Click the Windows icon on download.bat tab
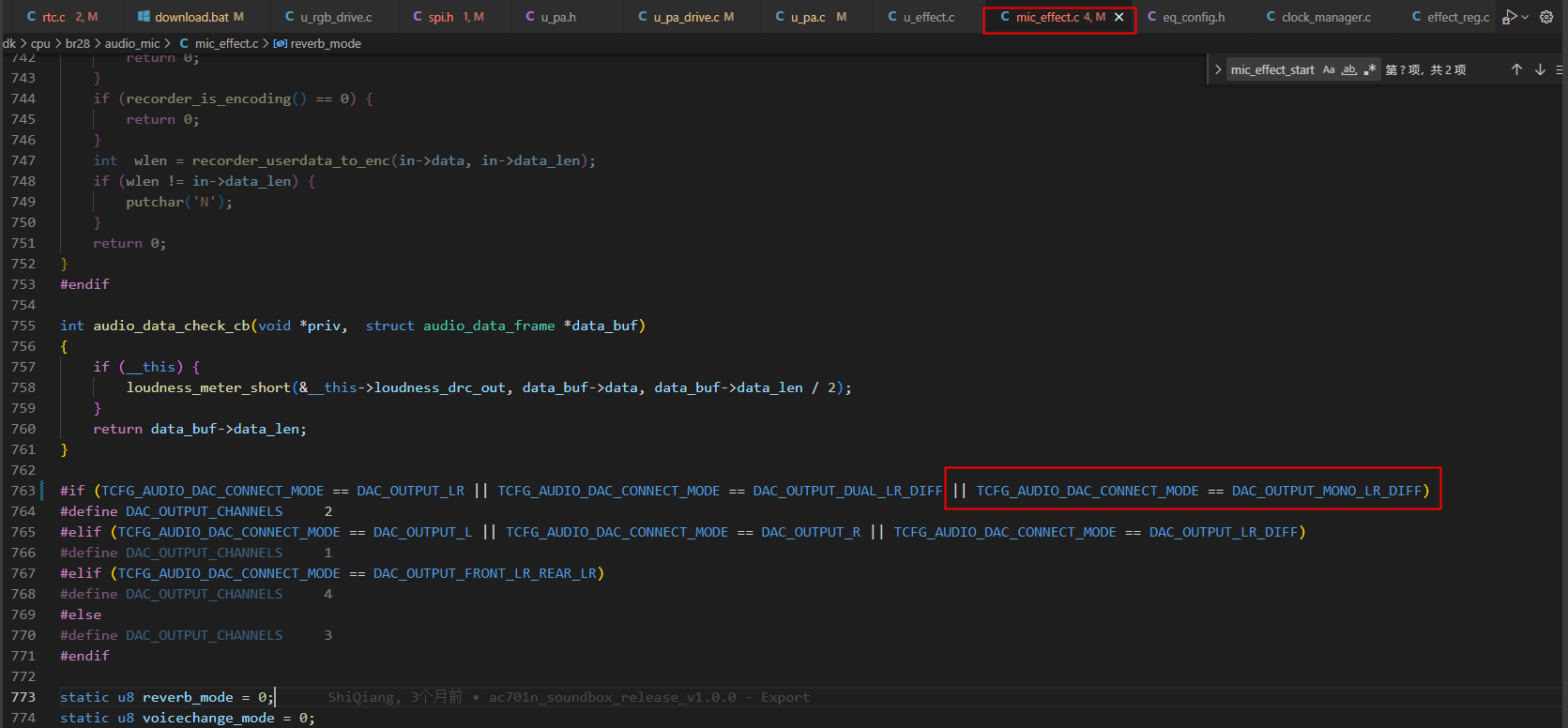1568x728 pixels. point(144,17)
